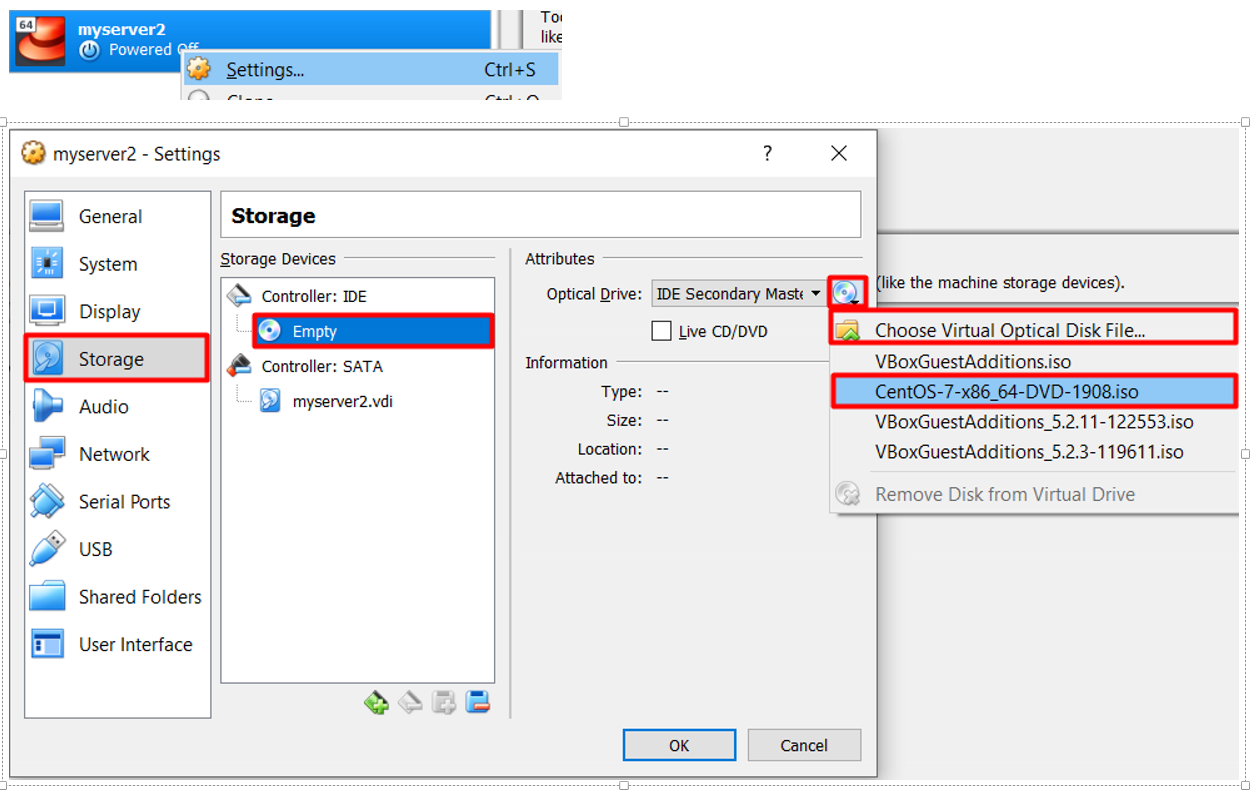
Task: Choose Virtual Optical Disk File menu item
Action: coord(1035,329)
